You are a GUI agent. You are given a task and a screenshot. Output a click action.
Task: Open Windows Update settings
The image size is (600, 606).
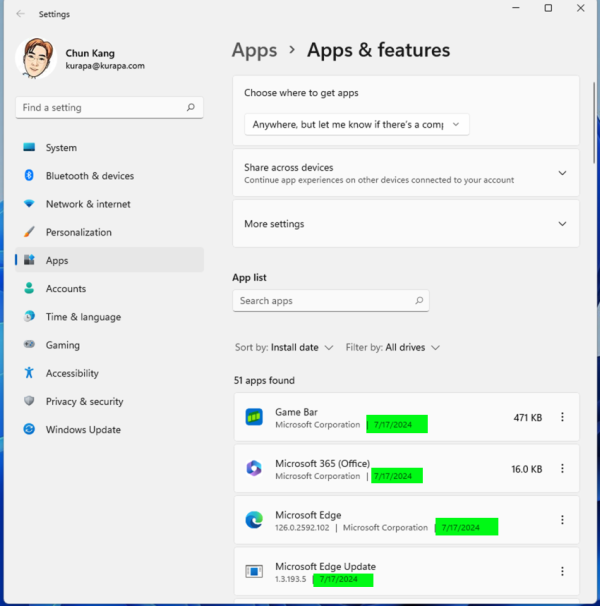109,429
